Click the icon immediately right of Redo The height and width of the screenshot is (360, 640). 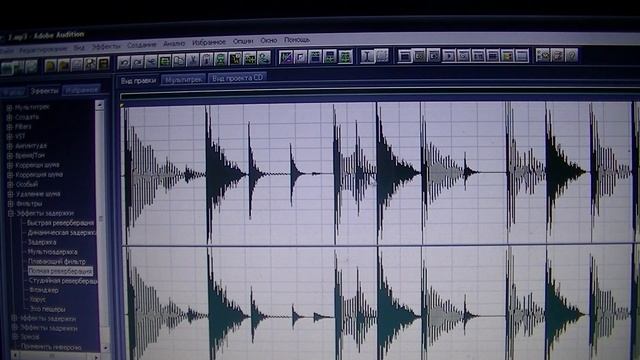tap(151, 61)
